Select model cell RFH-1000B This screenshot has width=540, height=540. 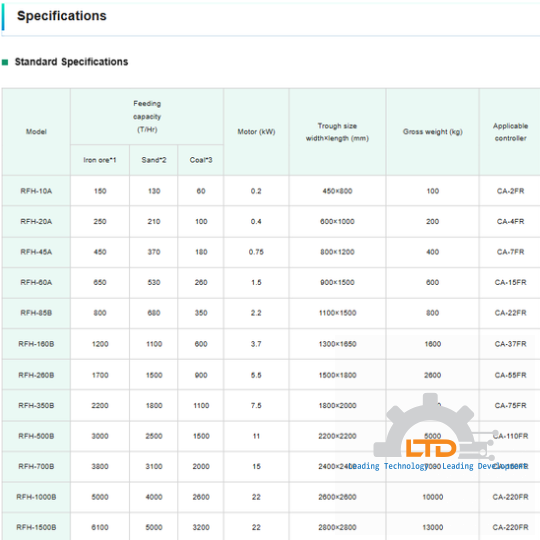point(36,497)
